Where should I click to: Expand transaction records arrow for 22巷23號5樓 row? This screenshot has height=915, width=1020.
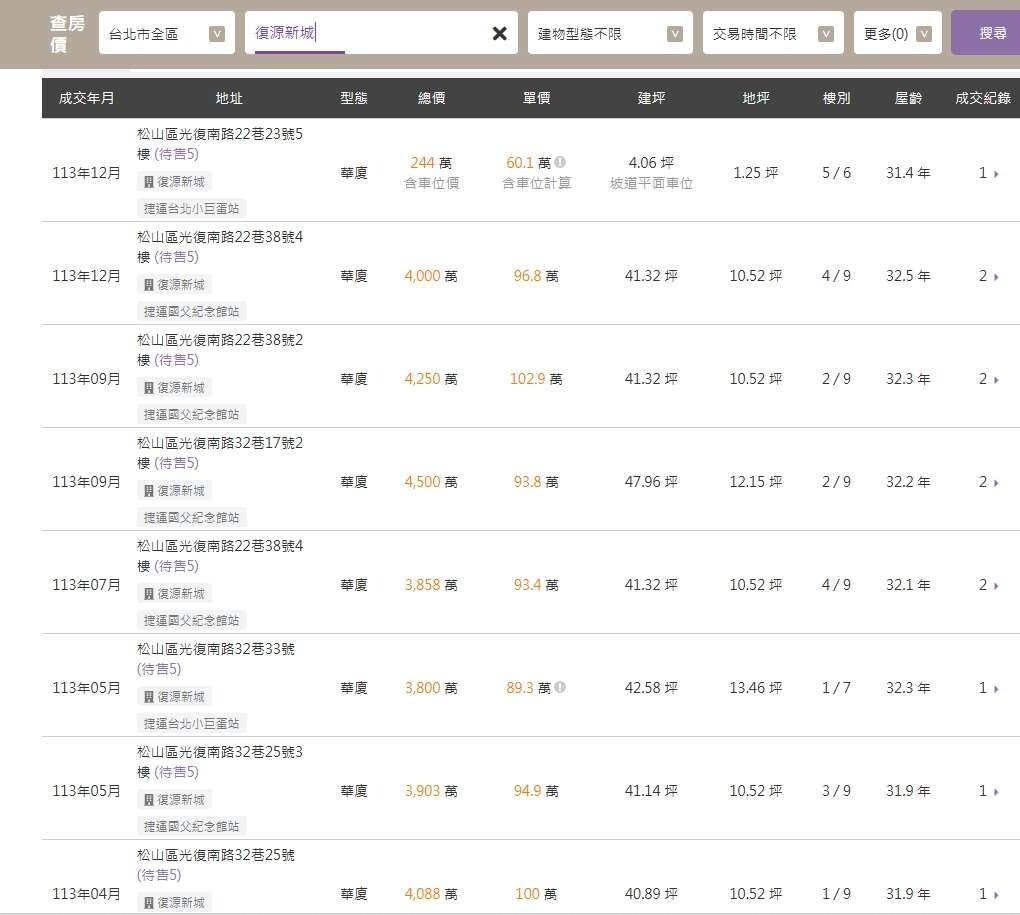point(996,174)
